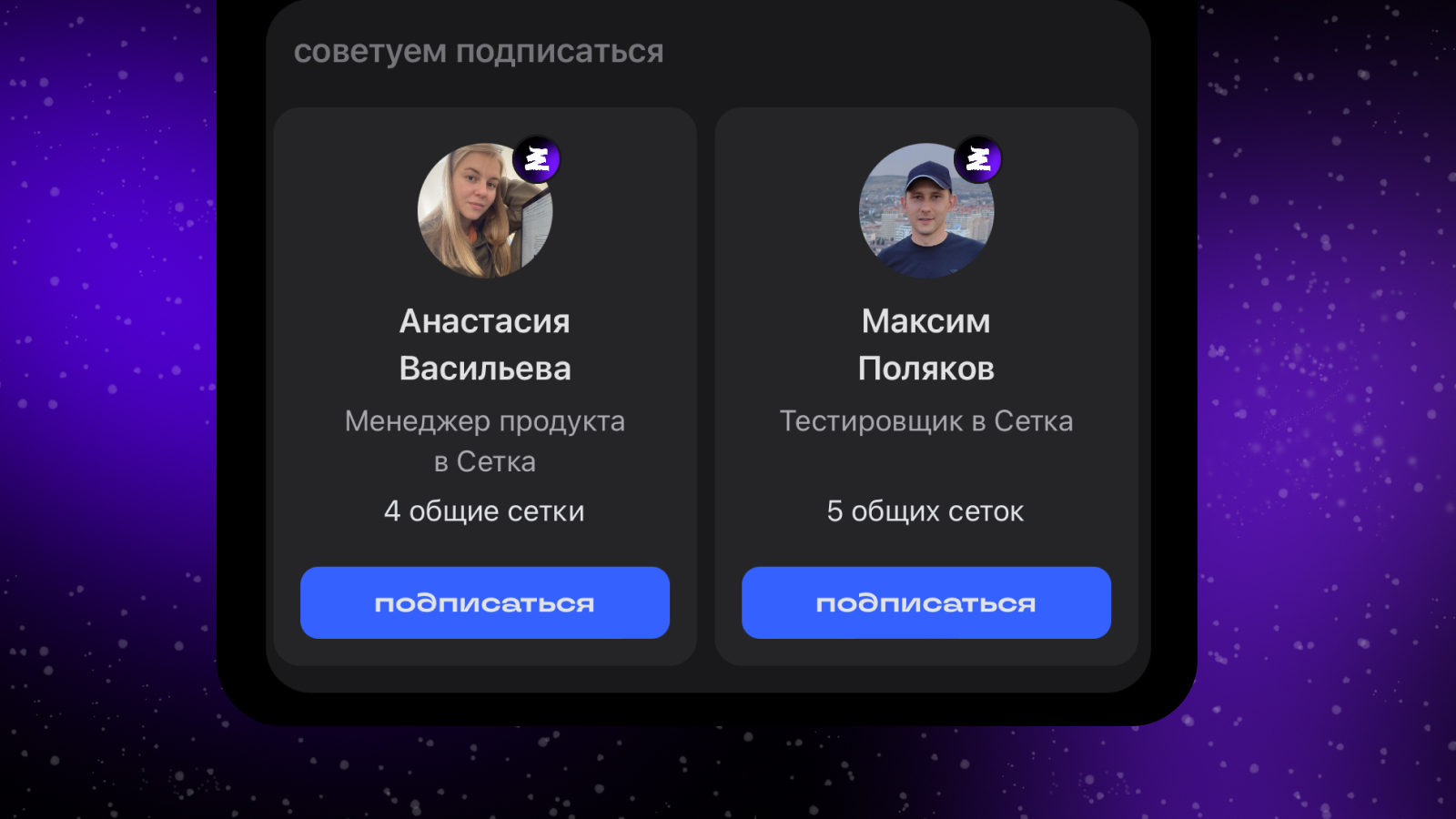Click the surname Васильева

pos(485,369)
